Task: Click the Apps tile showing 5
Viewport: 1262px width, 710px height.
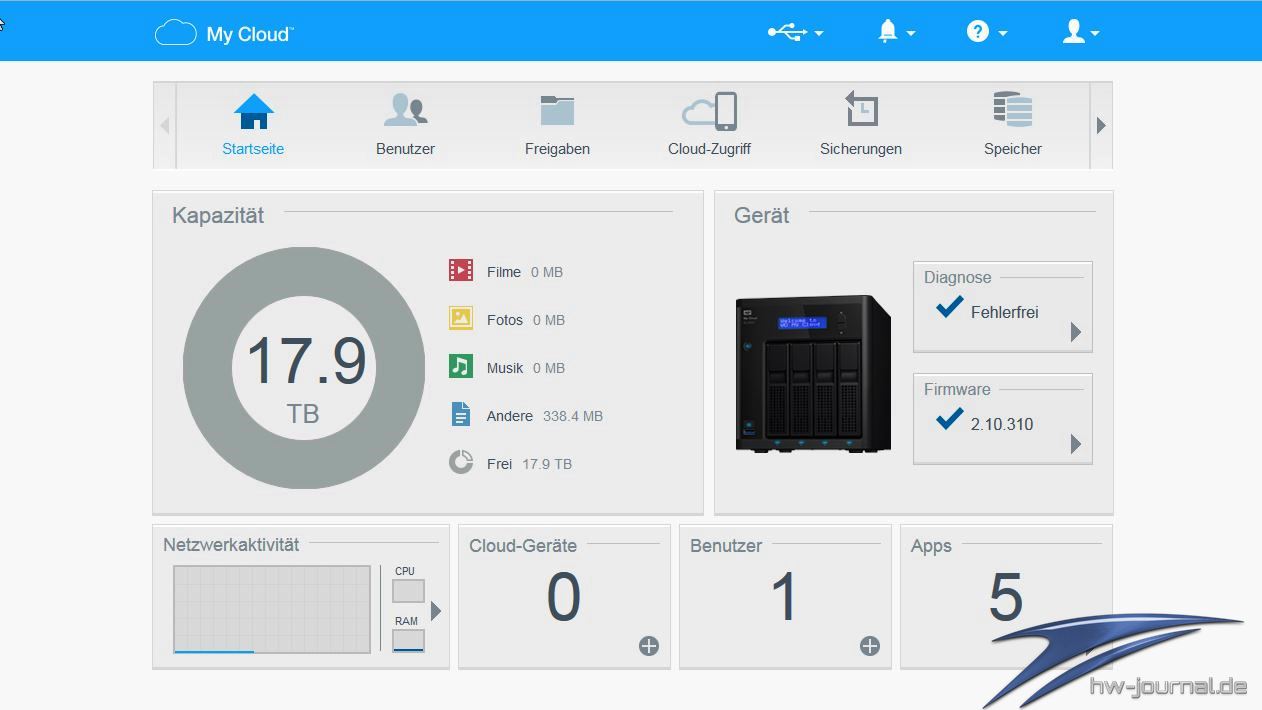Action: pos(1005,597)
